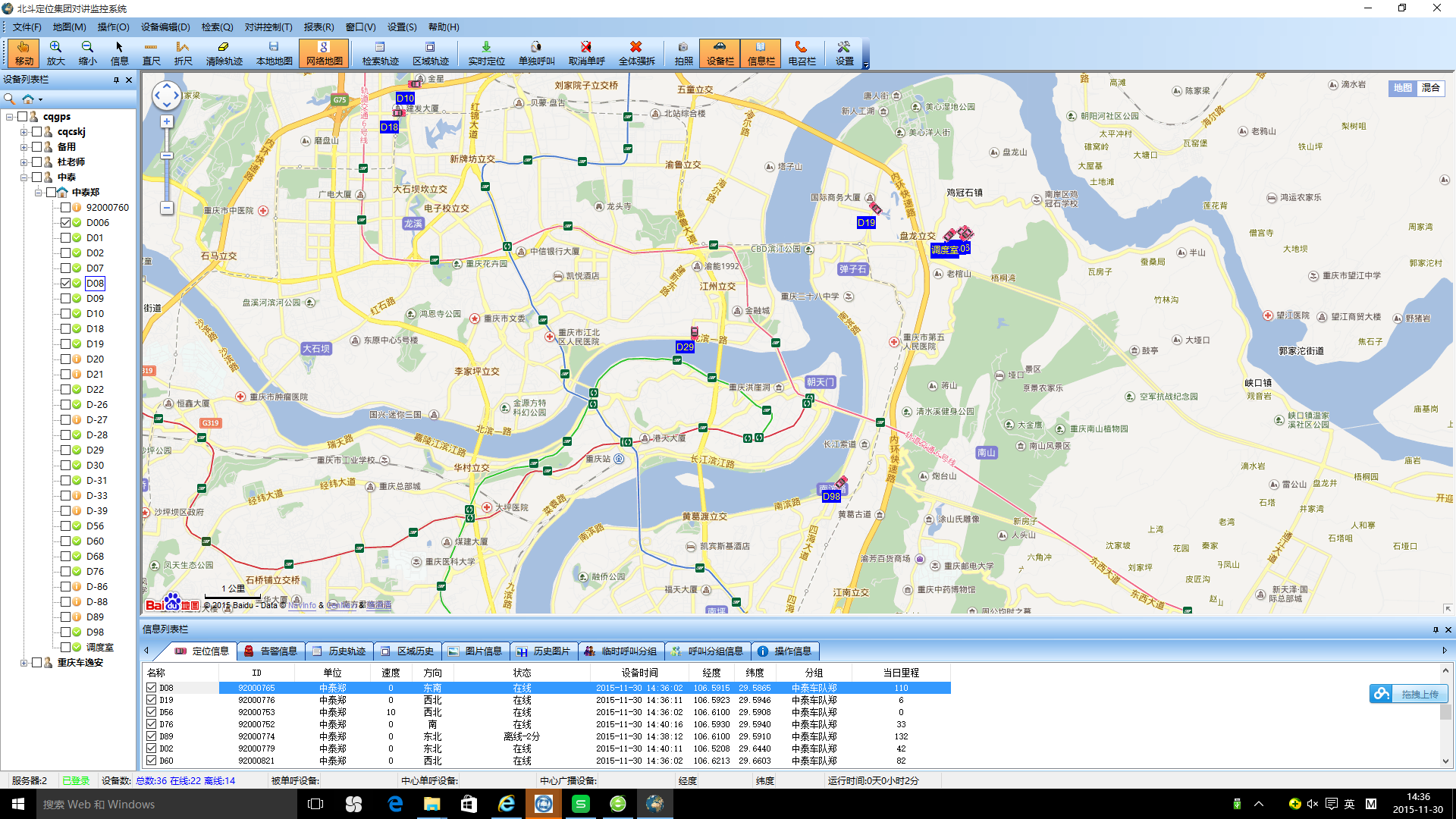Sort table by 速度 column header
Screen dimensions: 1456x819
point(391,673)
